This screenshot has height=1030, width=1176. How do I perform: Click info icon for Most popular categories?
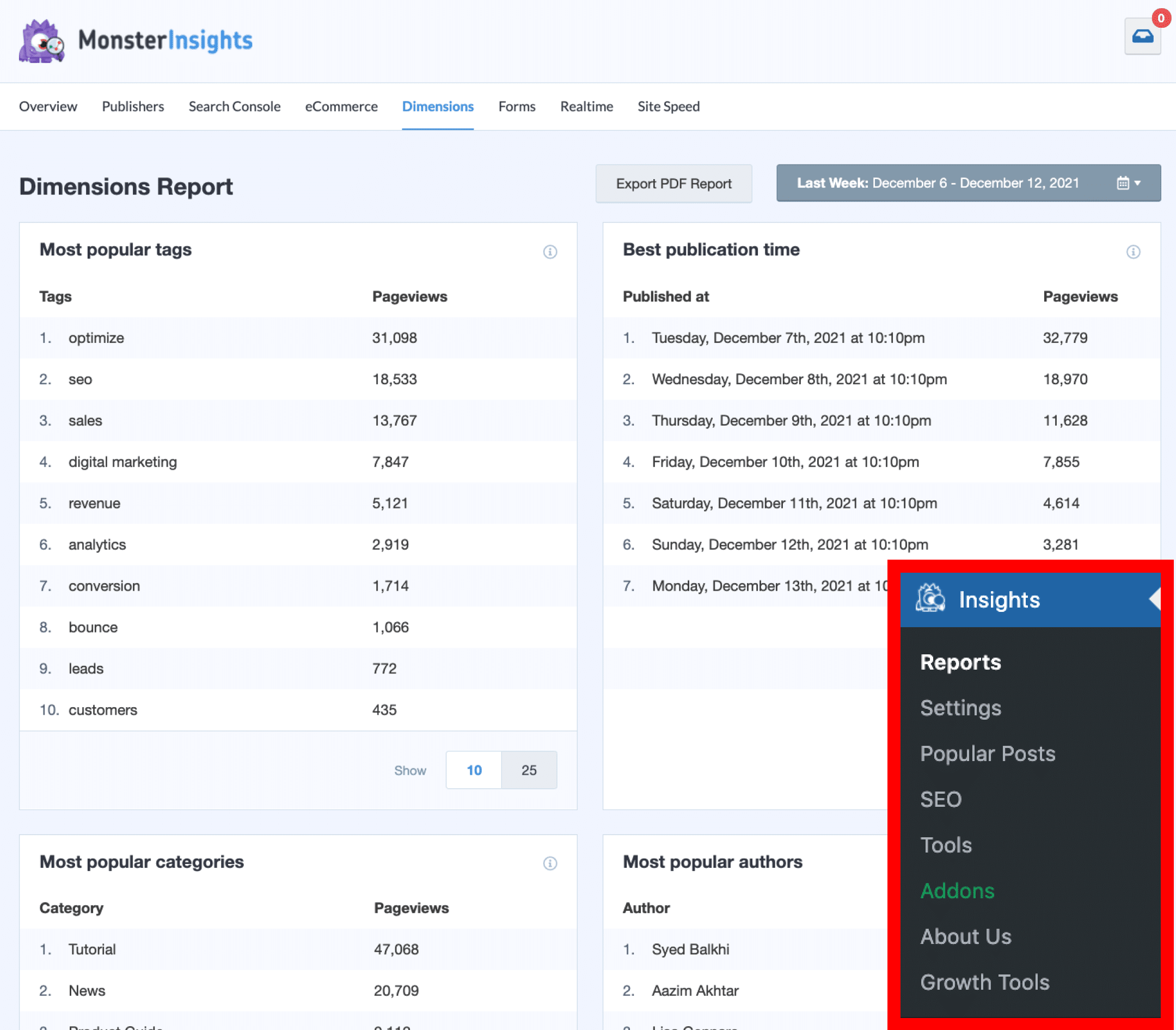[549, 863]
